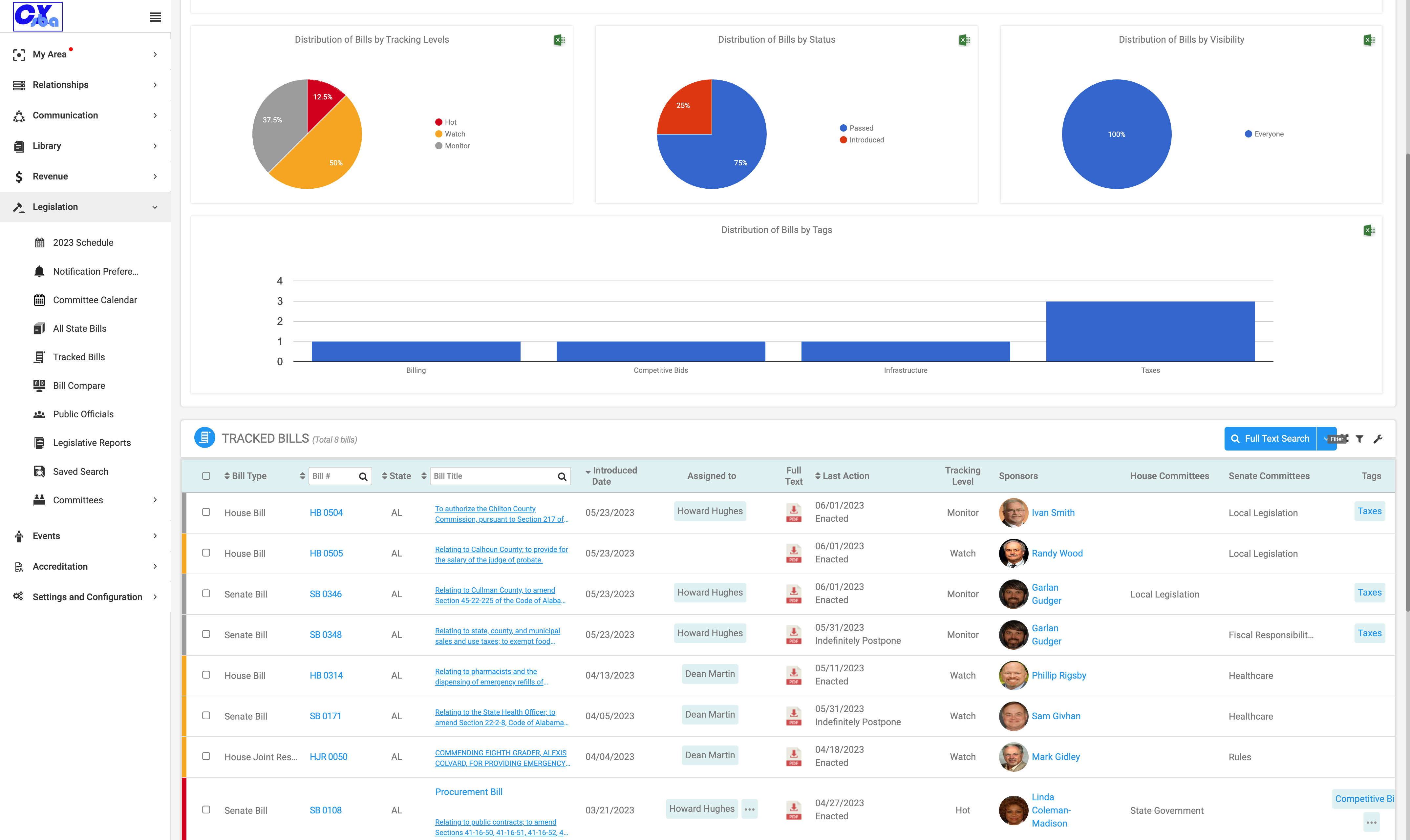
Task: Select the checkbox for HB 0504
Action: tap(206, 512)
